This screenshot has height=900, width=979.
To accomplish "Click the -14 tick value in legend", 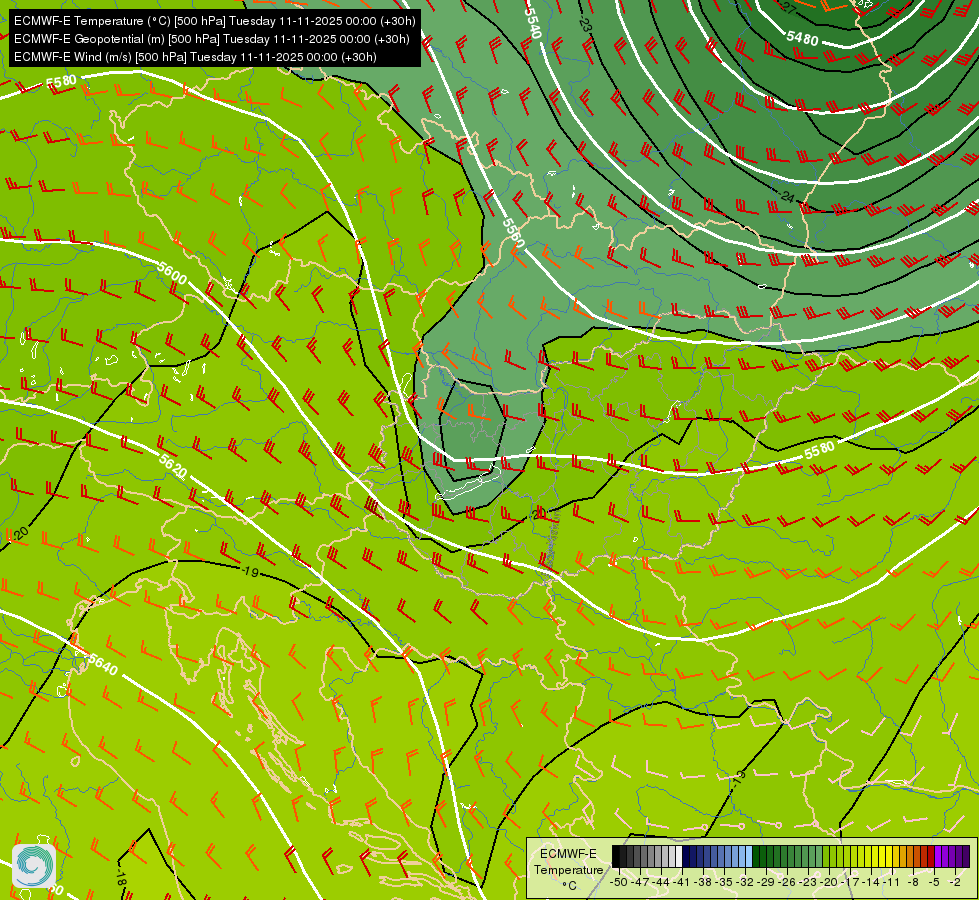I will pos(871,883).
